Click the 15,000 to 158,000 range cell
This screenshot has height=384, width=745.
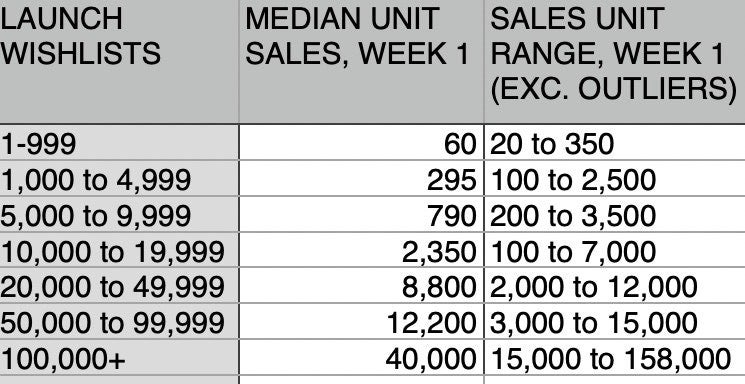[x=614, y=357]
